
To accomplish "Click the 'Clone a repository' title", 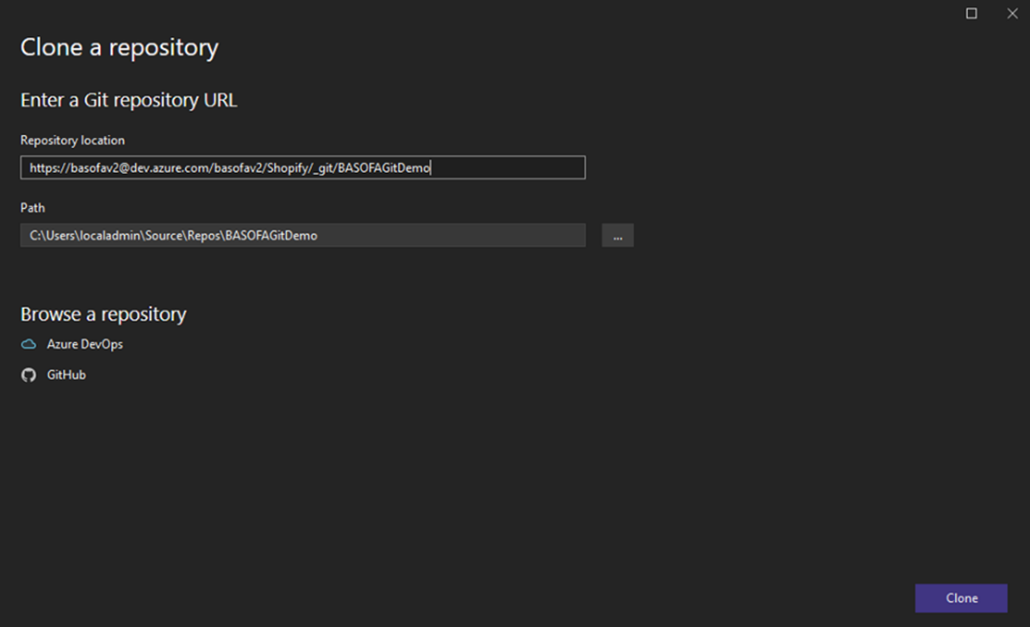I will (x=119, y=47).
